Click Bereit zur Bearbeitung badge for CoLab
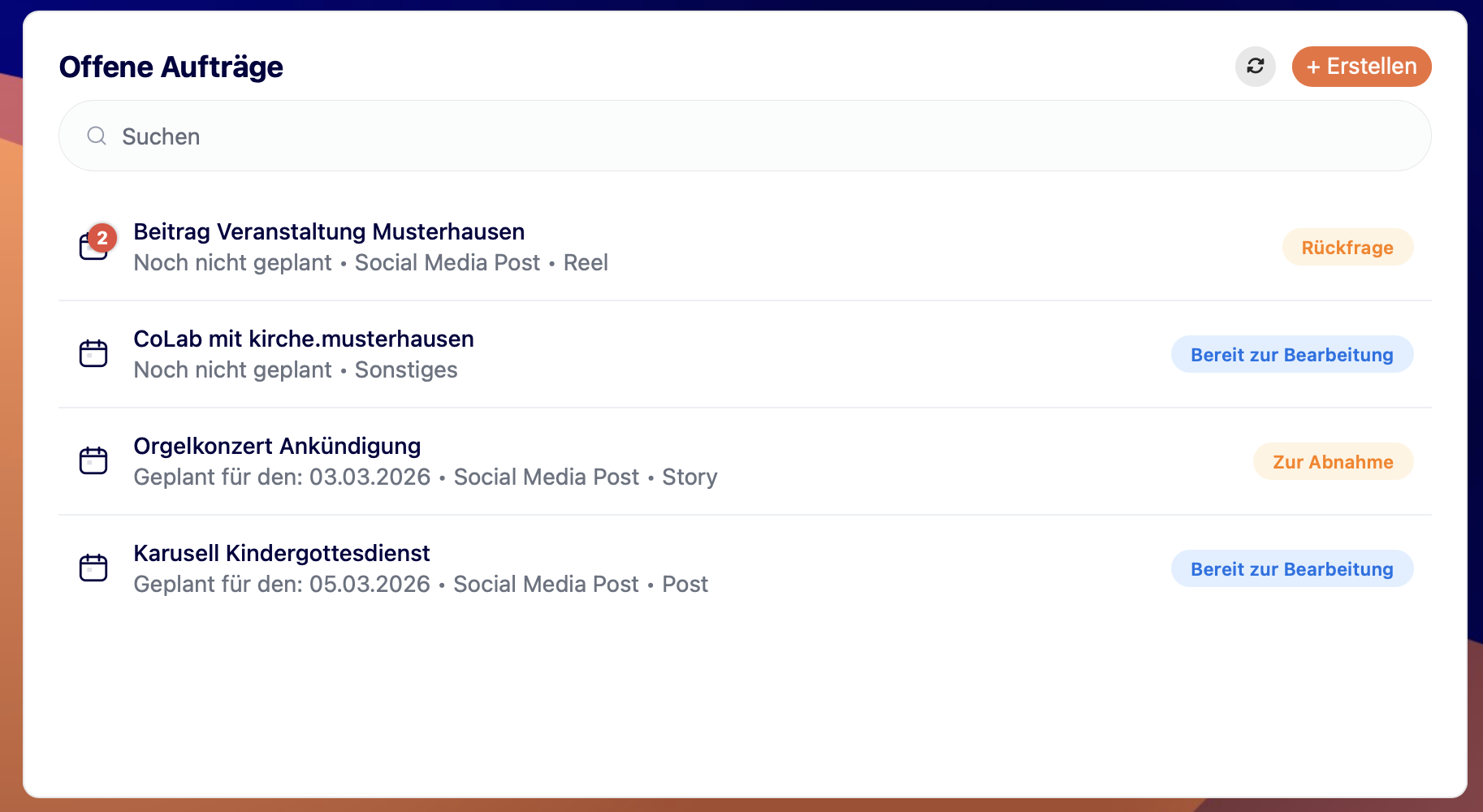 1291,355
